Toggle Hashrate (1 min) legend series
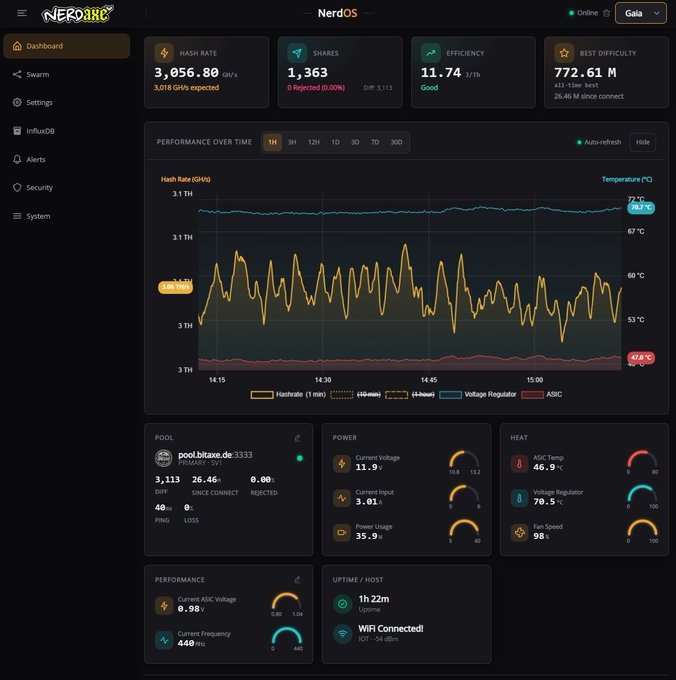Image resolution: width=676 pixels, height=680 pixels. (x=288, y=395)
